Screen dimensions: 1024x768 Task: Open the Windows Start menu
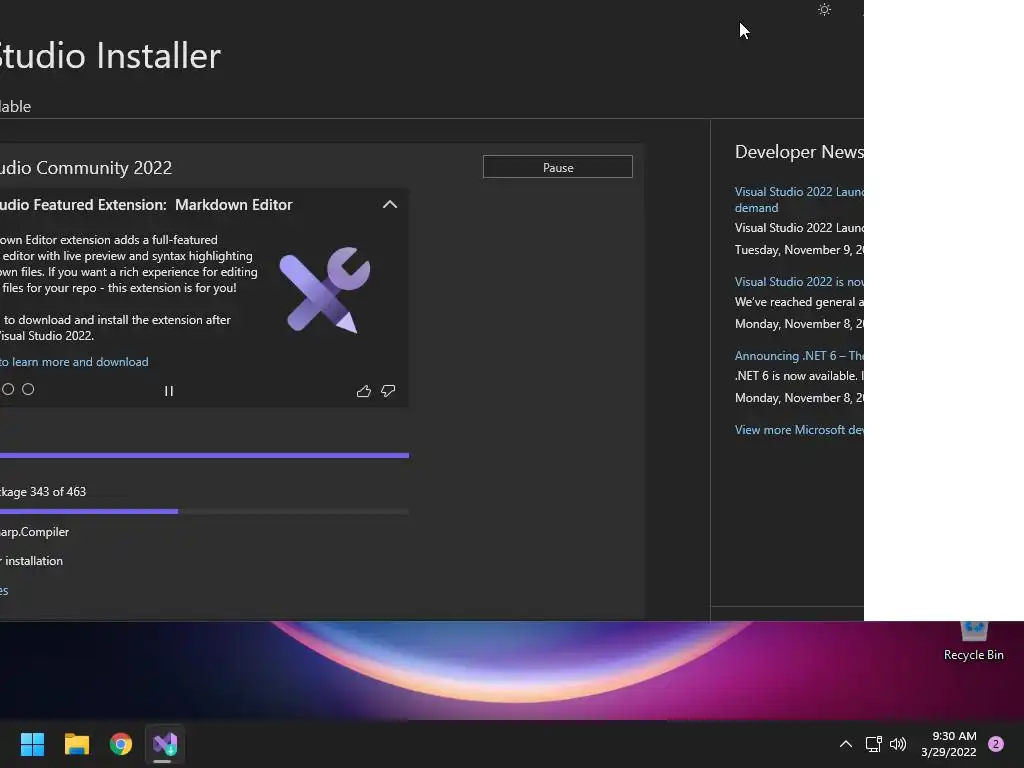pyautogui.click(x=32, y=744)
